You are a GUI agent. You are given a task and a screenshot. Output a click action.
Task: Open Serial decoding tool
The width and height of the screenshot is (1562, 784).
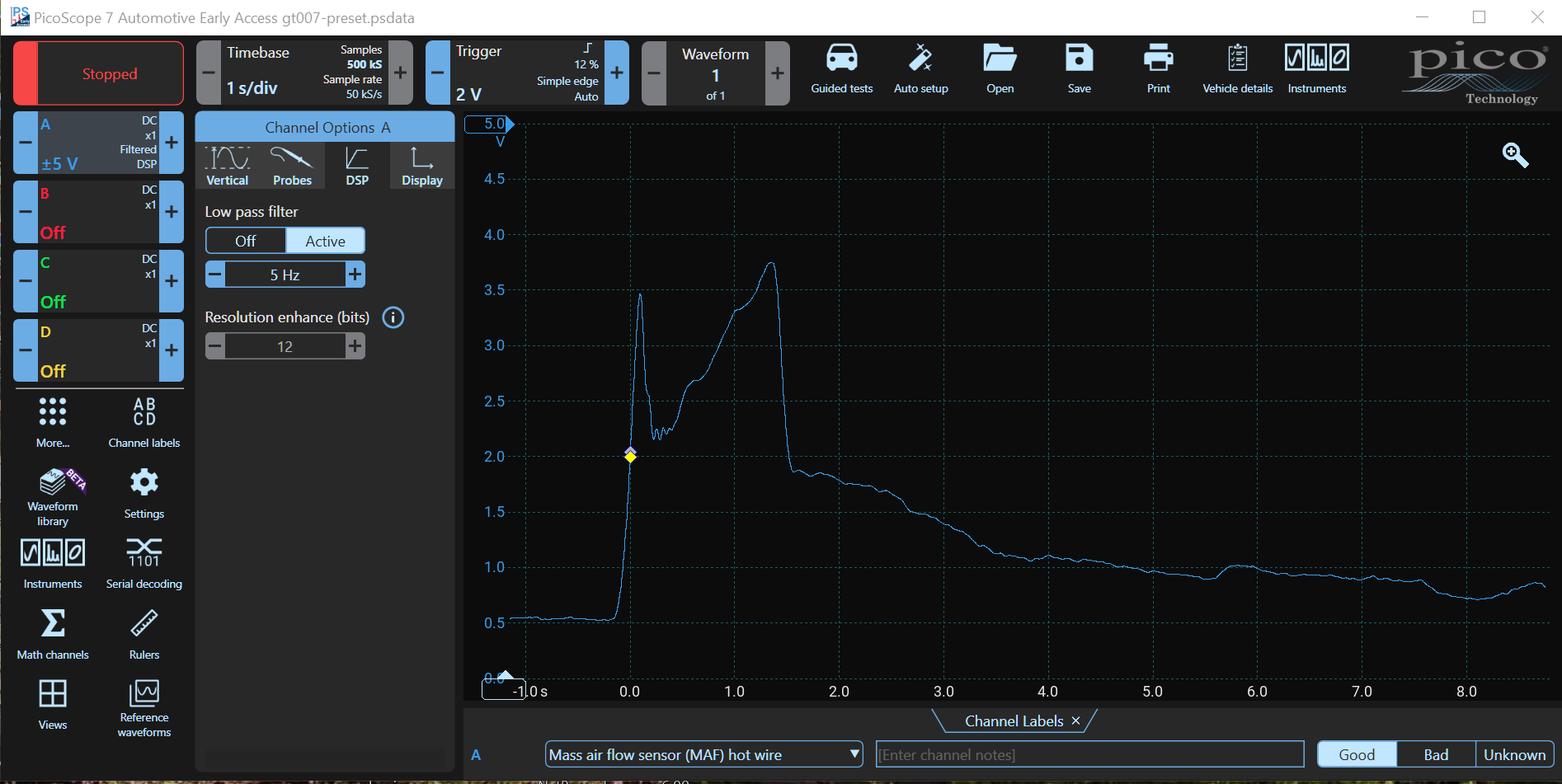click(144, 564)
